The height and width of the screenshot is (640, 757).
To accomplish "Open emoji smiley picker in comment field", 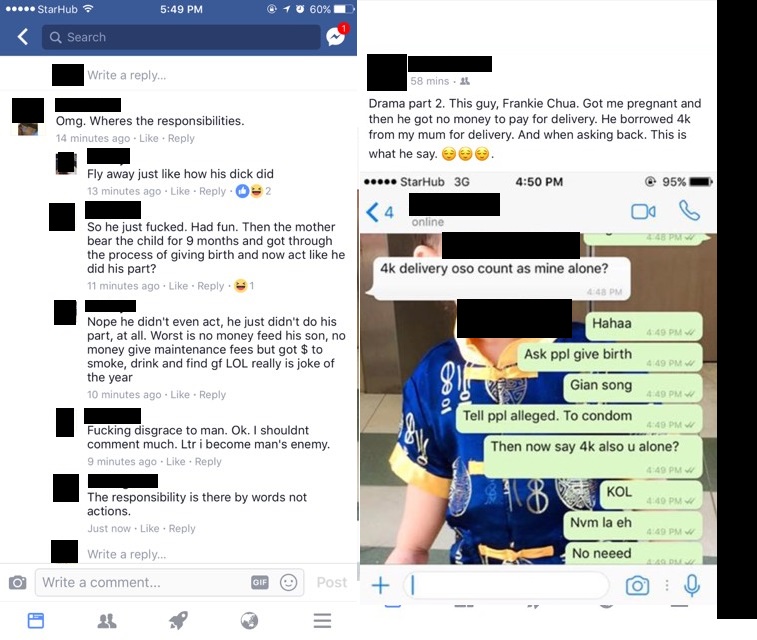I will coord(289,582).
